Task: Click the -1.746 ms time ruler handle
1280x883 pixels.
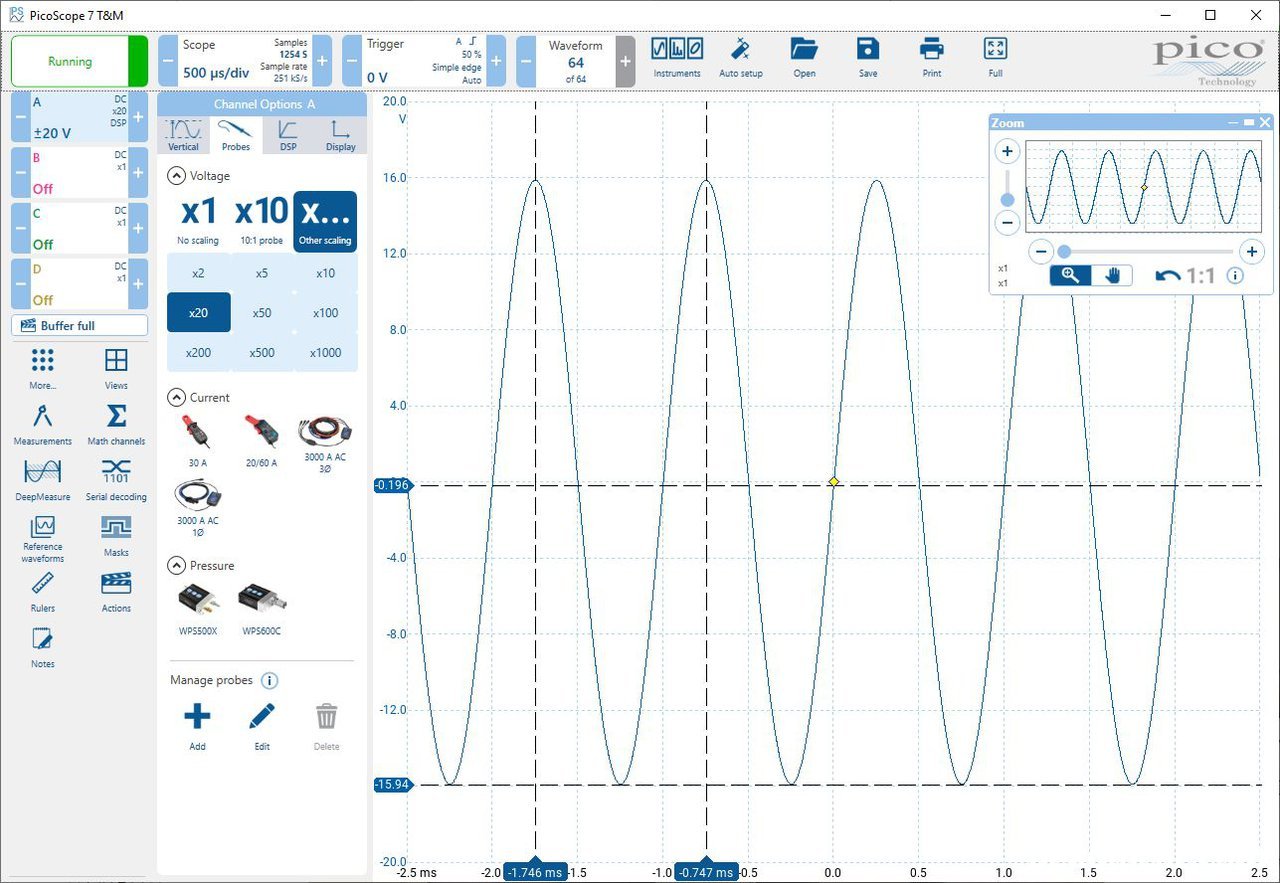Action: (x=535, y=872)
